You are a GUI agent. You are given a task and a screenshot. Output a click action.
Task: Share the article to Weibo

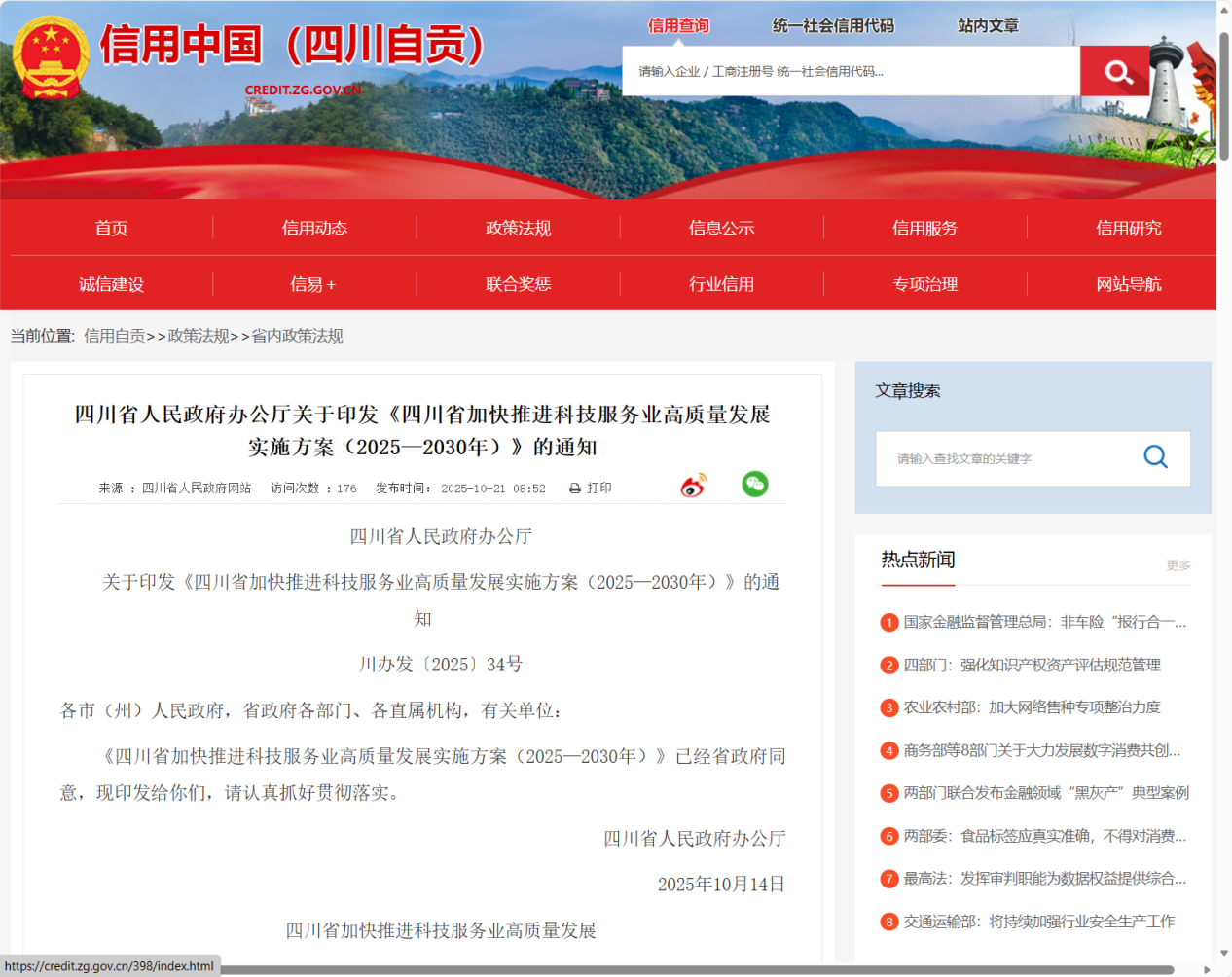695,484
